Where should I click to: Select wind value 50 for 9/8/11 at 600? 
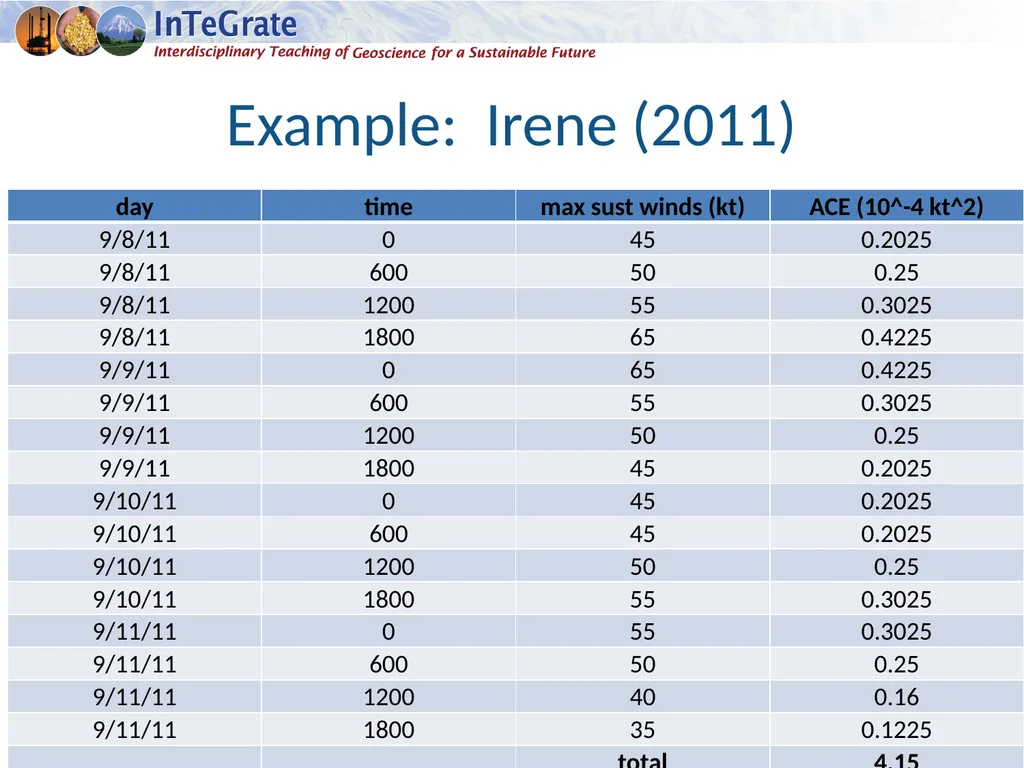[x=643, y=272]
